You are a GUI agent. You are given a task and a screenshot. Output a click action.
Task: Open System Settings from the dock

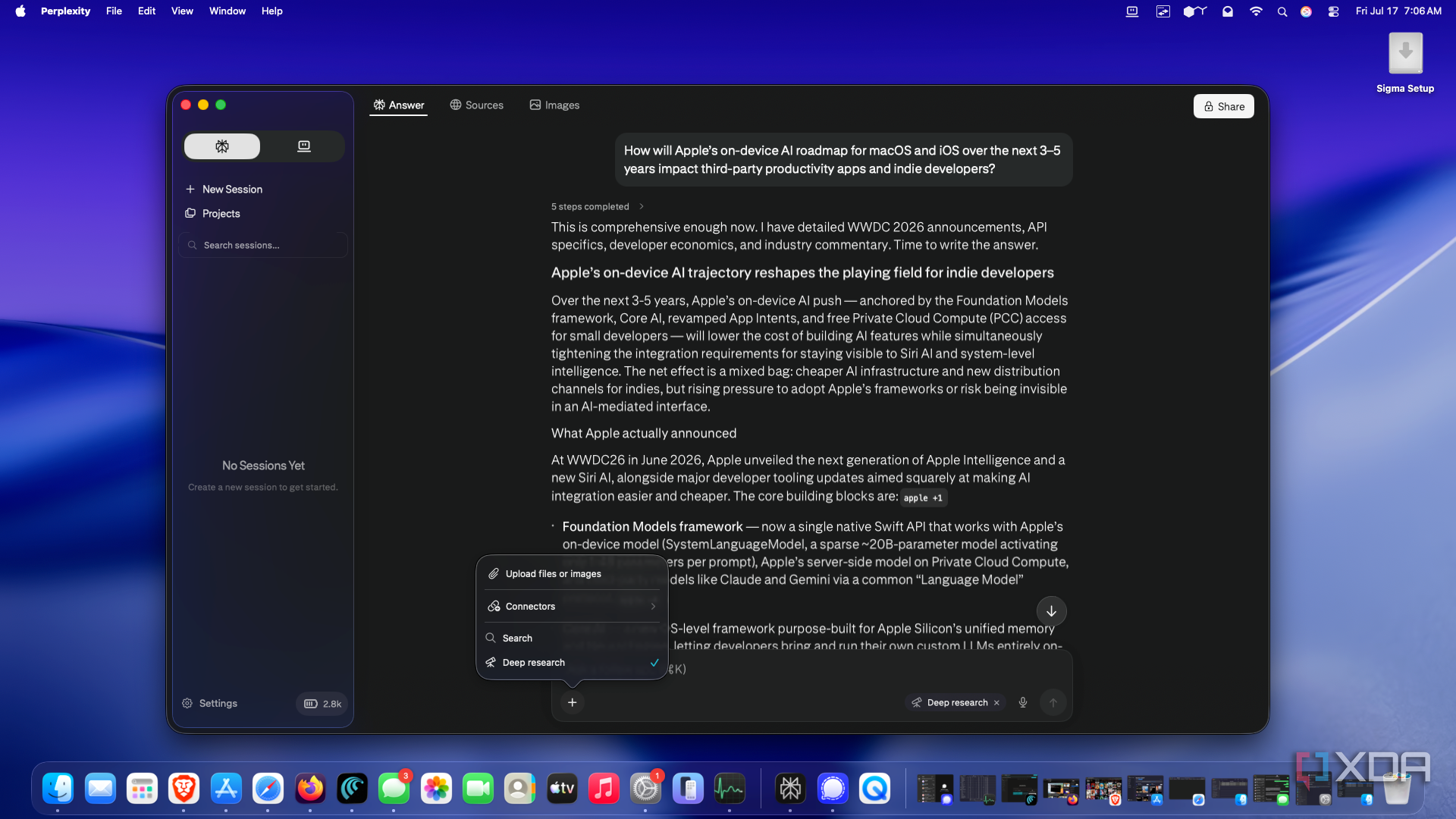(645, 789)
